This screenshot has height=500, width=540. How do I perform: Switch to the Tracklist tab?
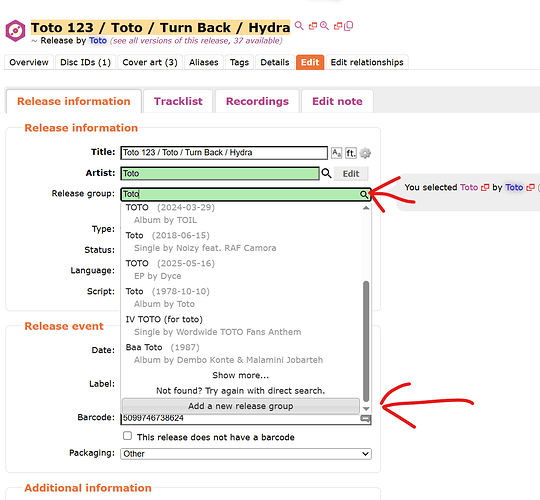(178, 101)
